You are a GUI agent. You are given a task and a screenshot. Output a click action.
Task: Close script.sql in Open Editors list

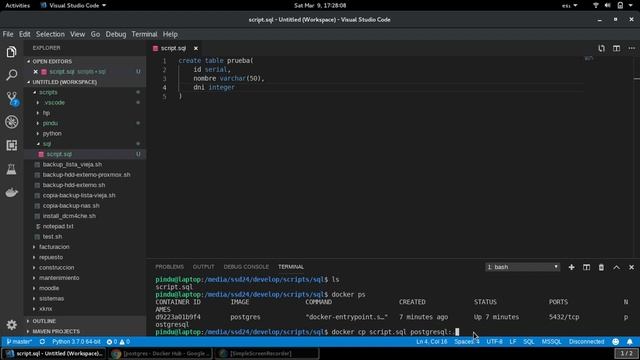pos(36,71)
